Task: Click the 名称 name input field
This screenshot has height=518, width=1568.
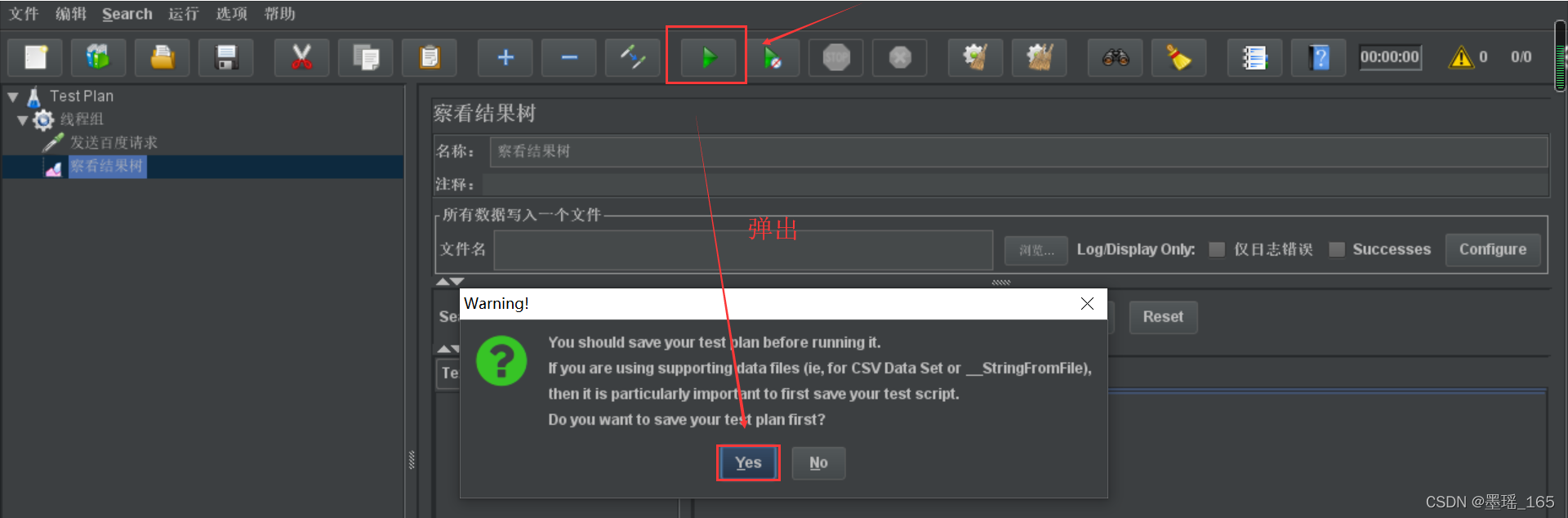Action: 1018,151
